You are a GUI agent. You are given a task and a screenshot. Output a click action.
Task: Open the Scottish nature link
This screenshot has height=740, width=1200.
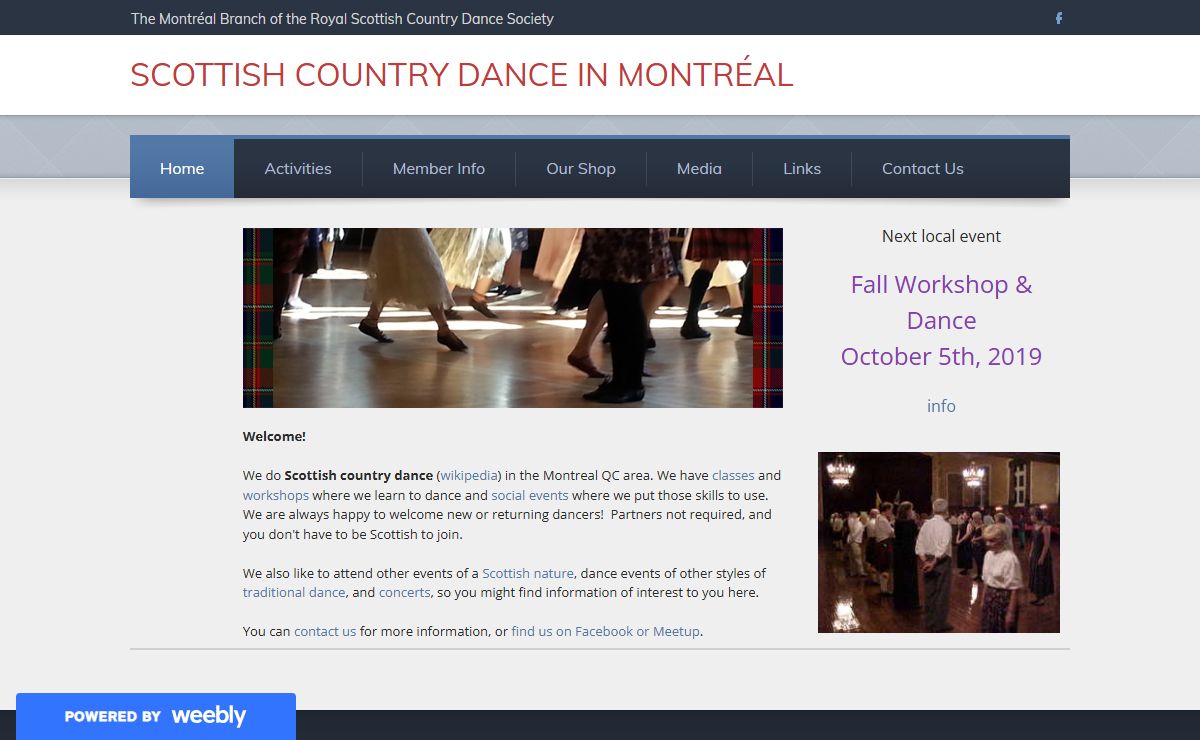(528, 573)
